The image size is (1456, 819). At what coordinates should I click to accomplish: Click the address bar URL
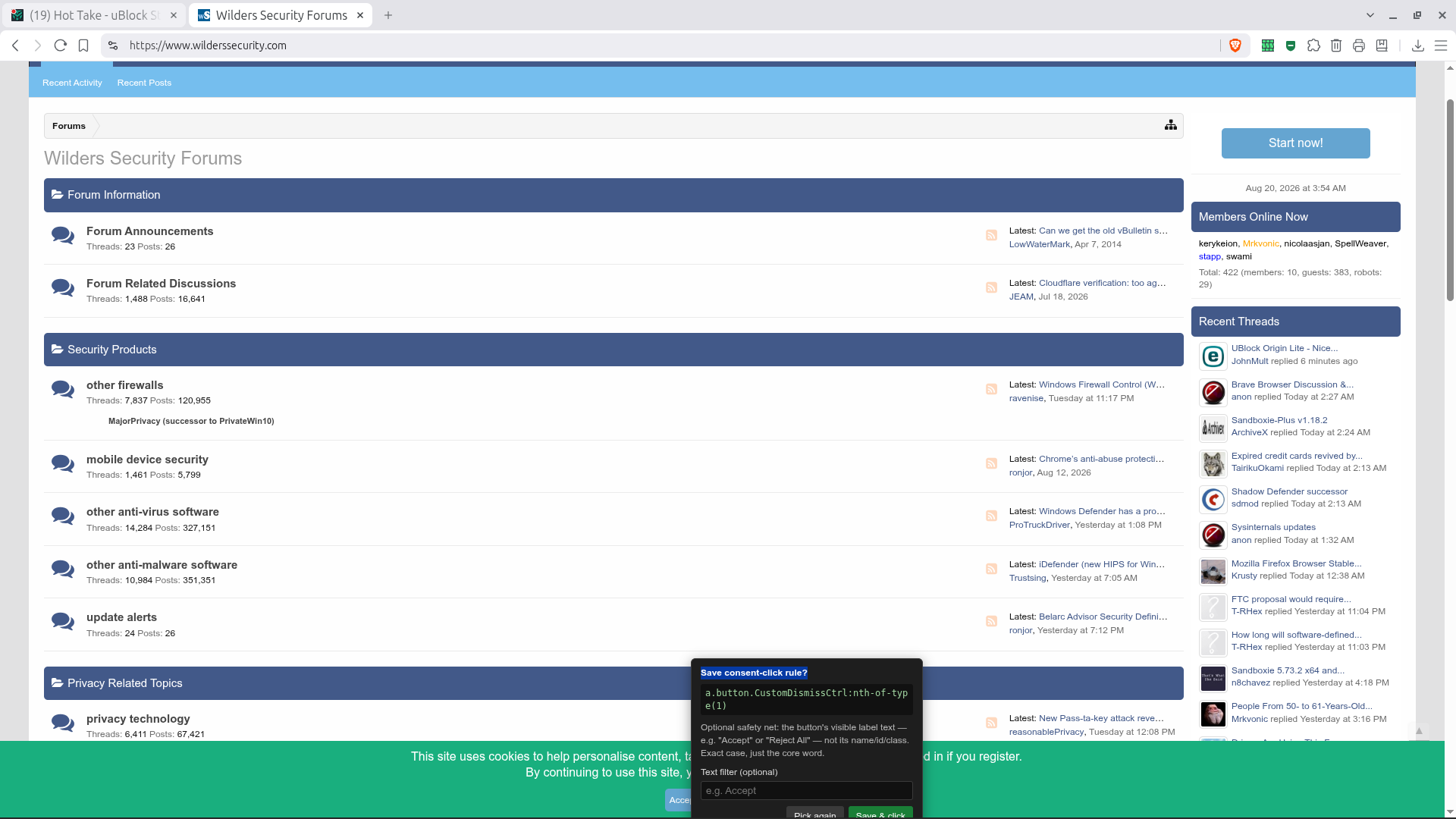[x=208, y=45]
